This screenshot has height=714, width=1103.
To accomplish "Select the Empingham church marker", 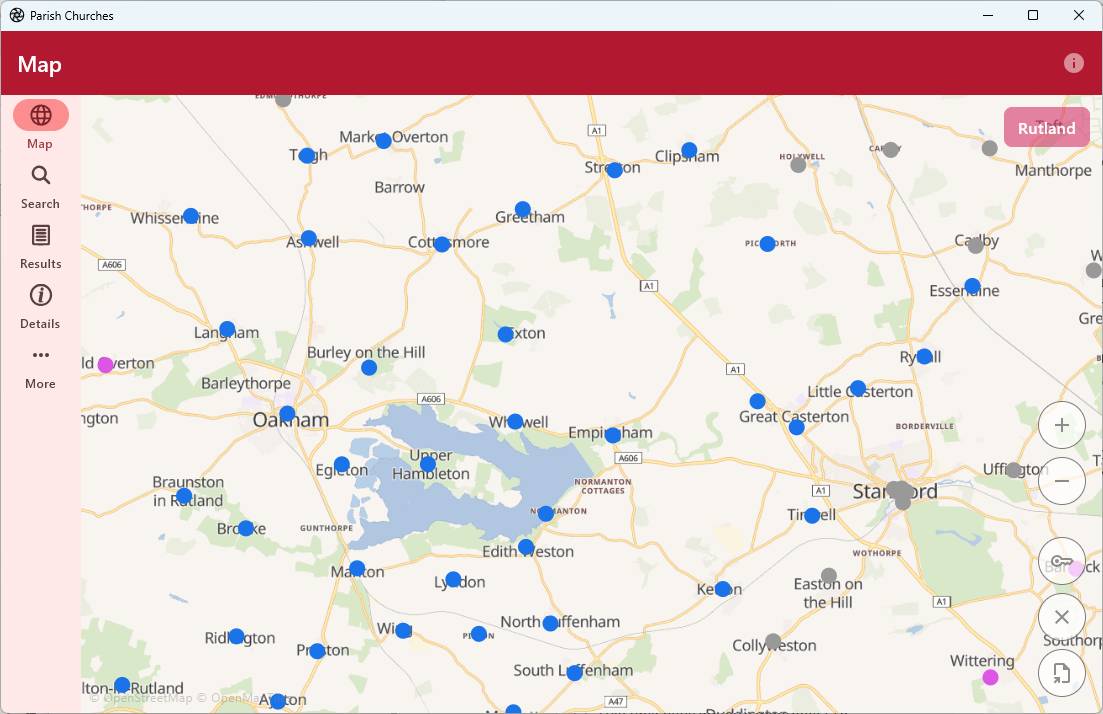I will 613,435.
